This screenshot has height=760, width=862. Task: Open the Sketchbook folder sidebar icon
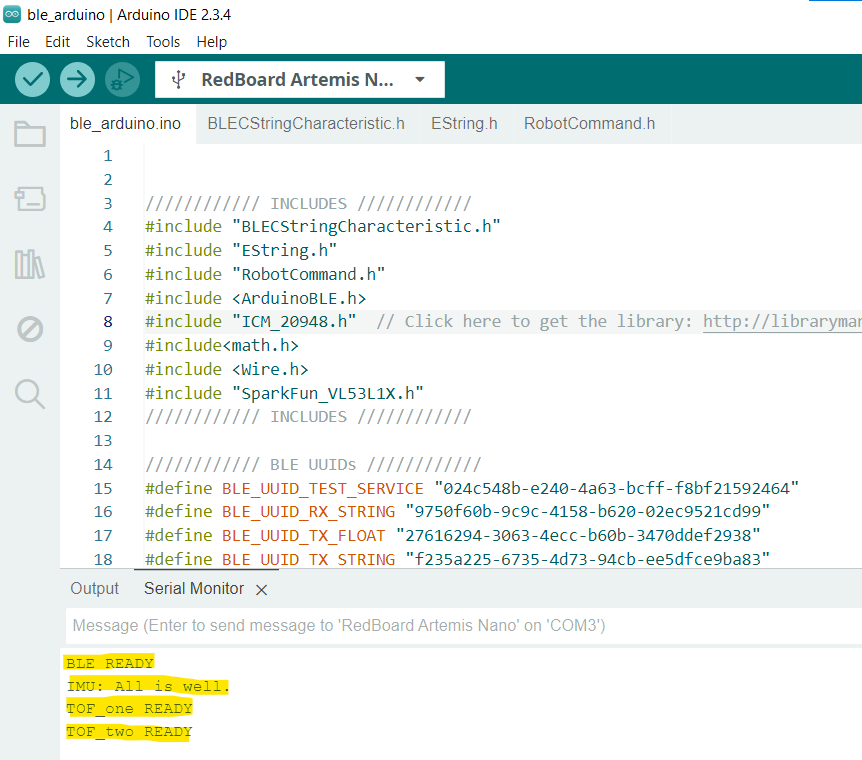(x=30, y=134)
